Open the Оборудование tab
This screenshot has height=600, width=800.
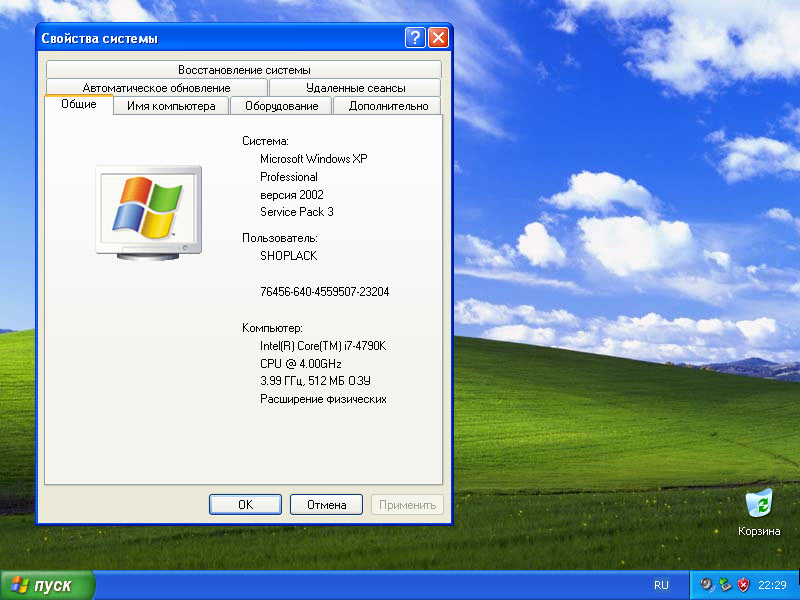pos(281,106)
